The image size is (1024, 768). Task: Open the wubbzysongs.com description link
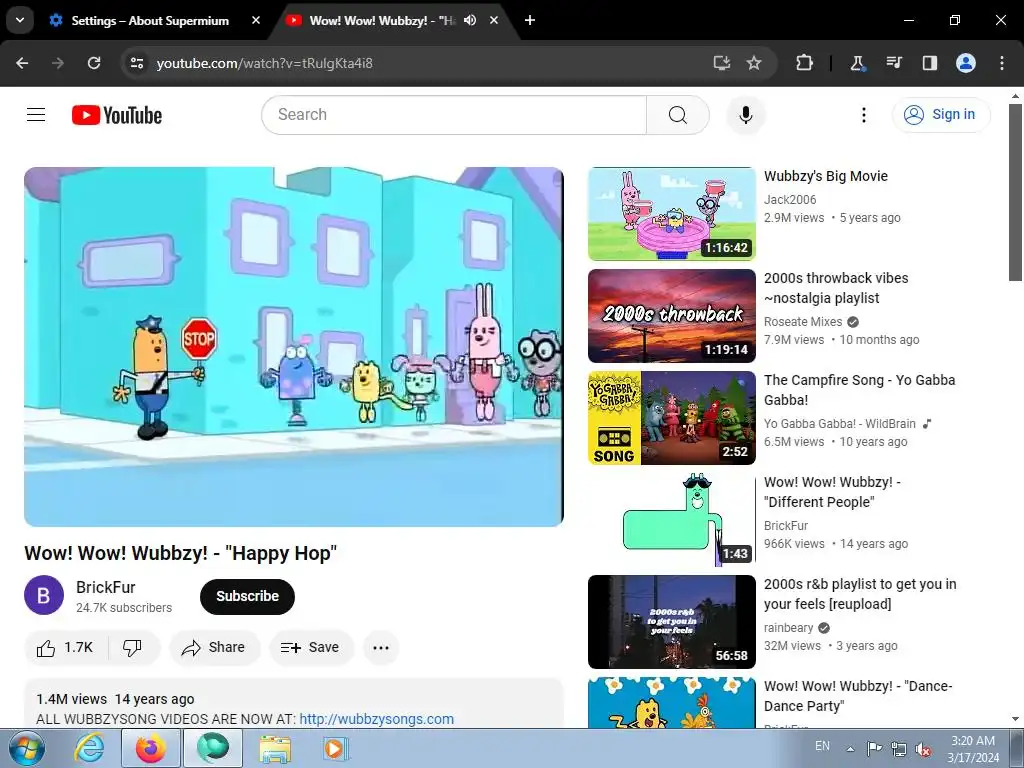tap(376, 718)
